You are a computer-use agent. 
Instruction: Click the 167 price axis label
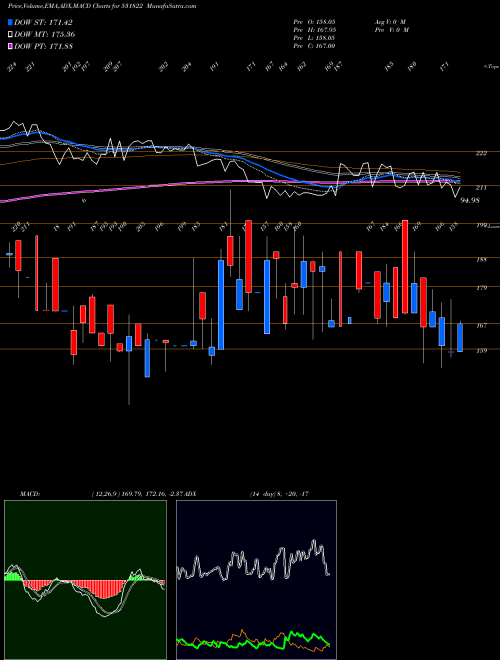click(481, 325)
